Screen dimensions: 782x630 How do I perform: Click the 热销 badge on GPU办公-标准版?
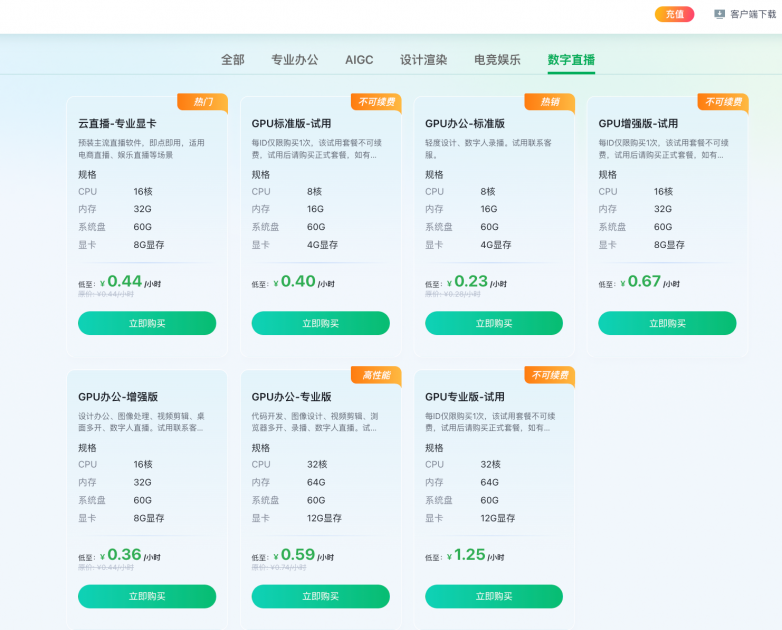click(550, 102)
